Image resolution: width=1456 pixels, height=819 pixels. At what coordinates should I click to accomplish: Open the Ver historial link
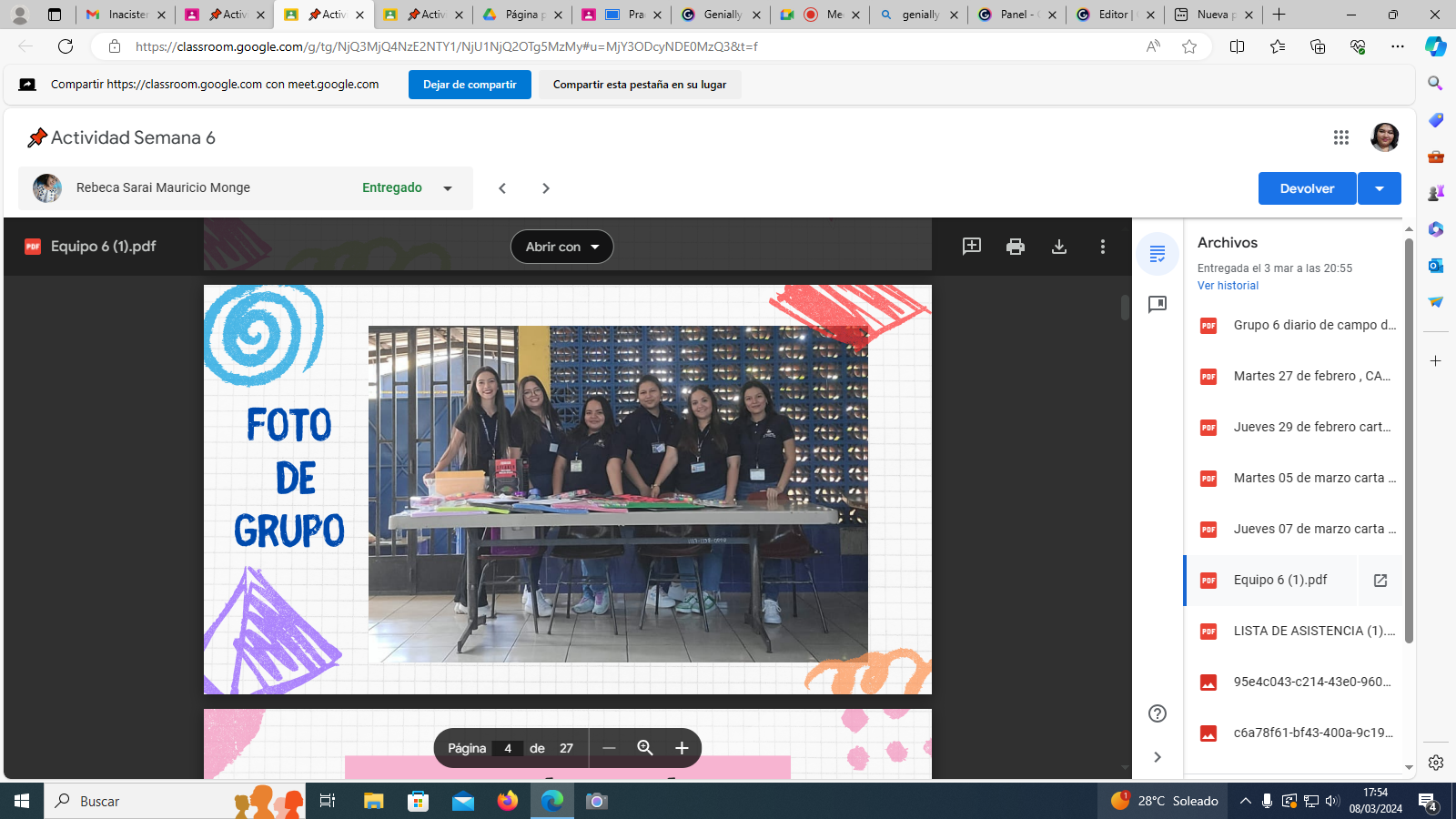pyautogui.click(x=1228, y=286)
